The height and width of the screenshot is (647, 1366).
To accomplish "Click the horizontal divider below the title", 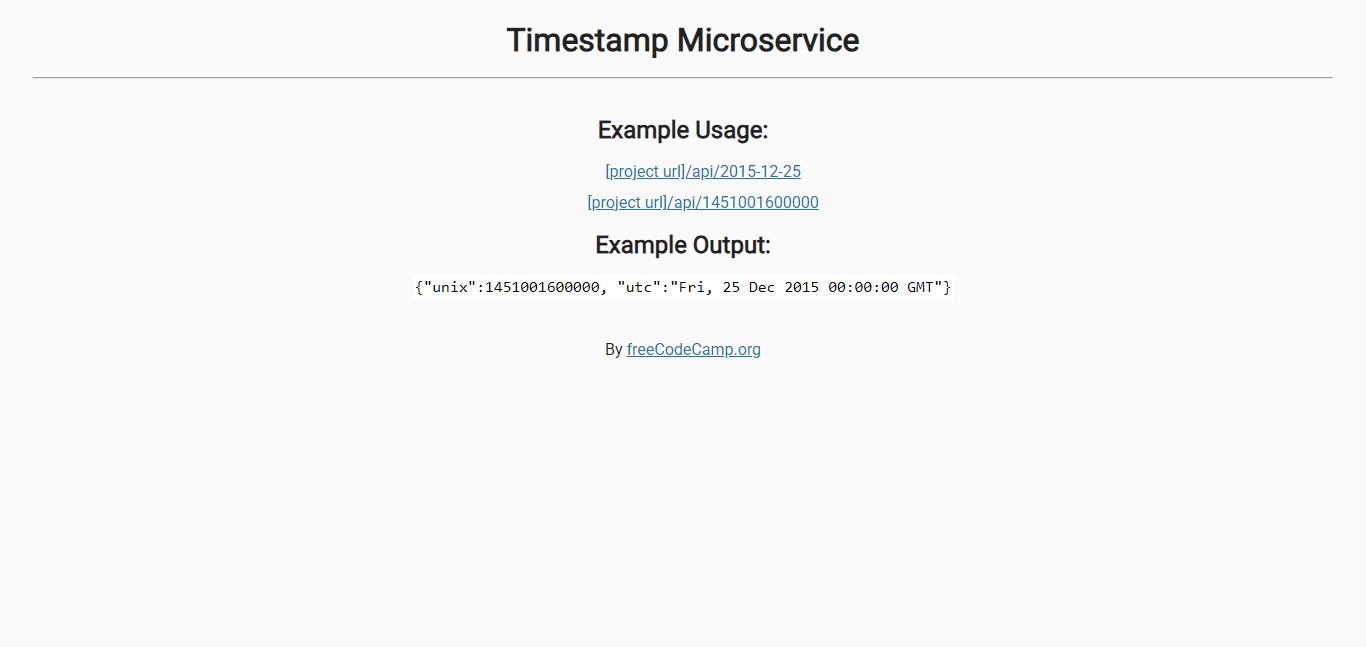I will [683, 77].
